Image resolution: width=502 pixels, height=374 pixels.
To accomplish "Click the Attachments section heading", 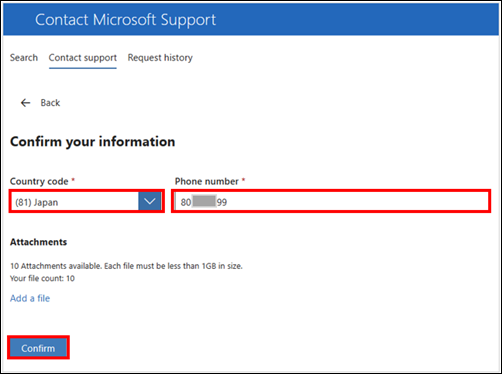I will (39, 242).
